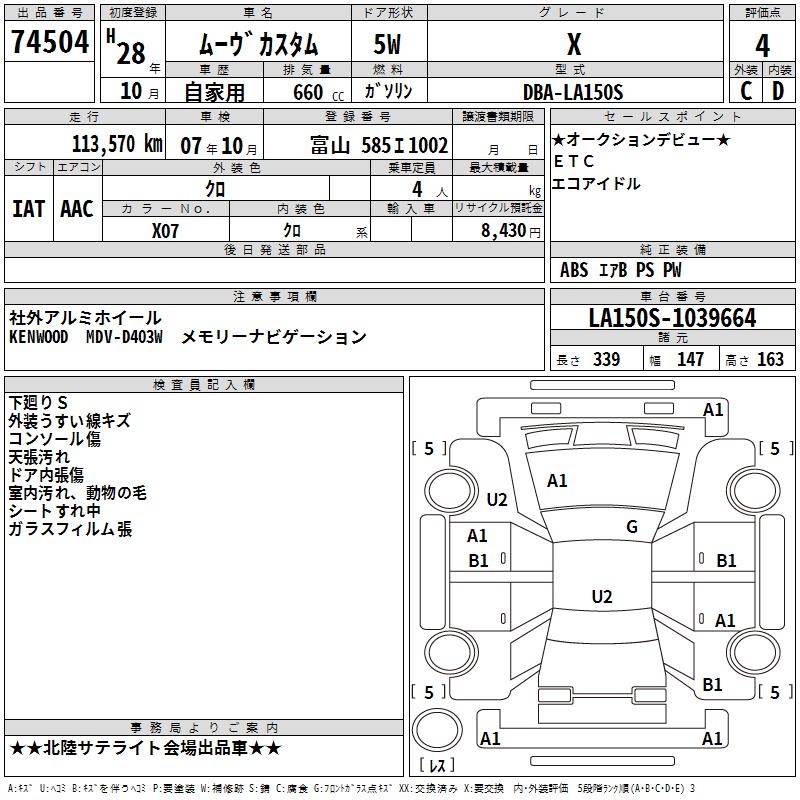
Task: Select the 事務局よりご案内 header
Action: 204,728
